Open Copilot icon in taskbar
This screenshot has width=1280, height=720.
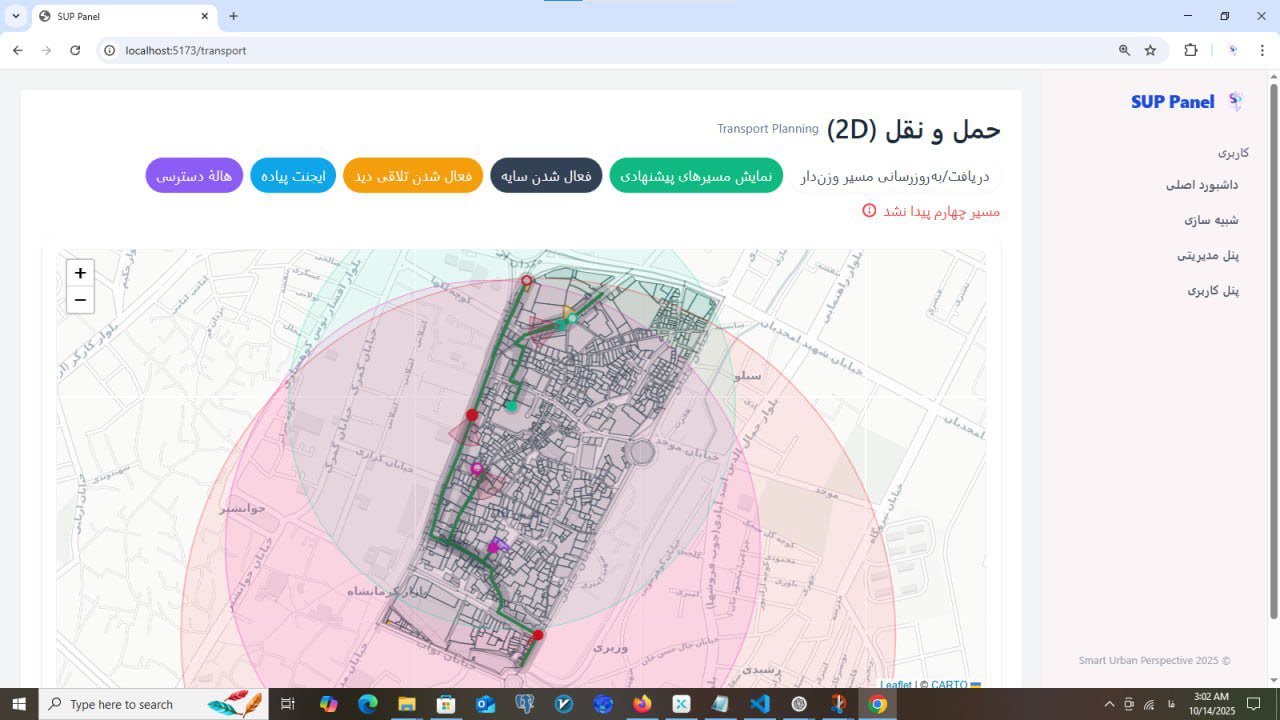[328, 704]
